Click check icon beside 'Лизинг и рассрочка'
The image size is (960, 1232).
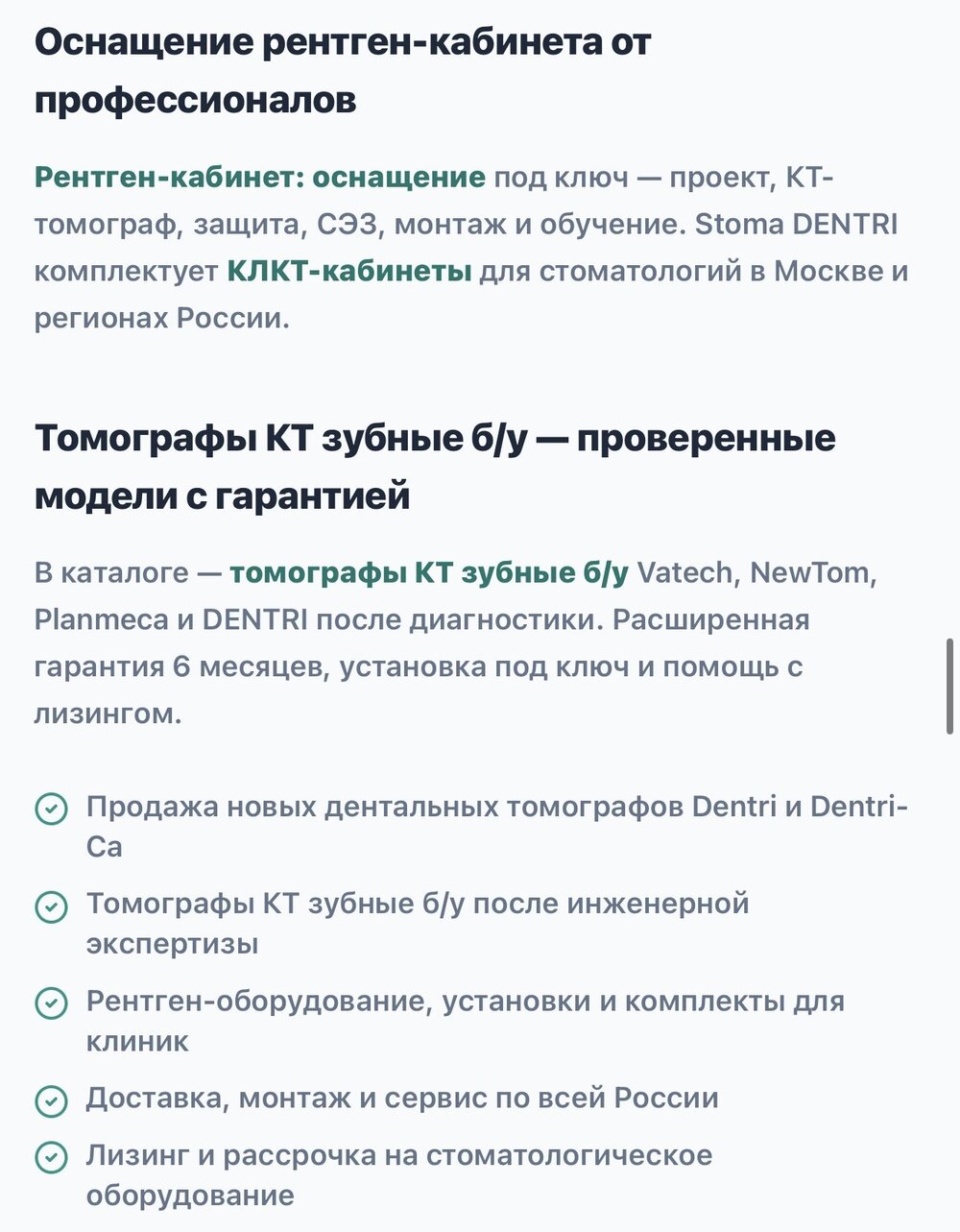51,1157
